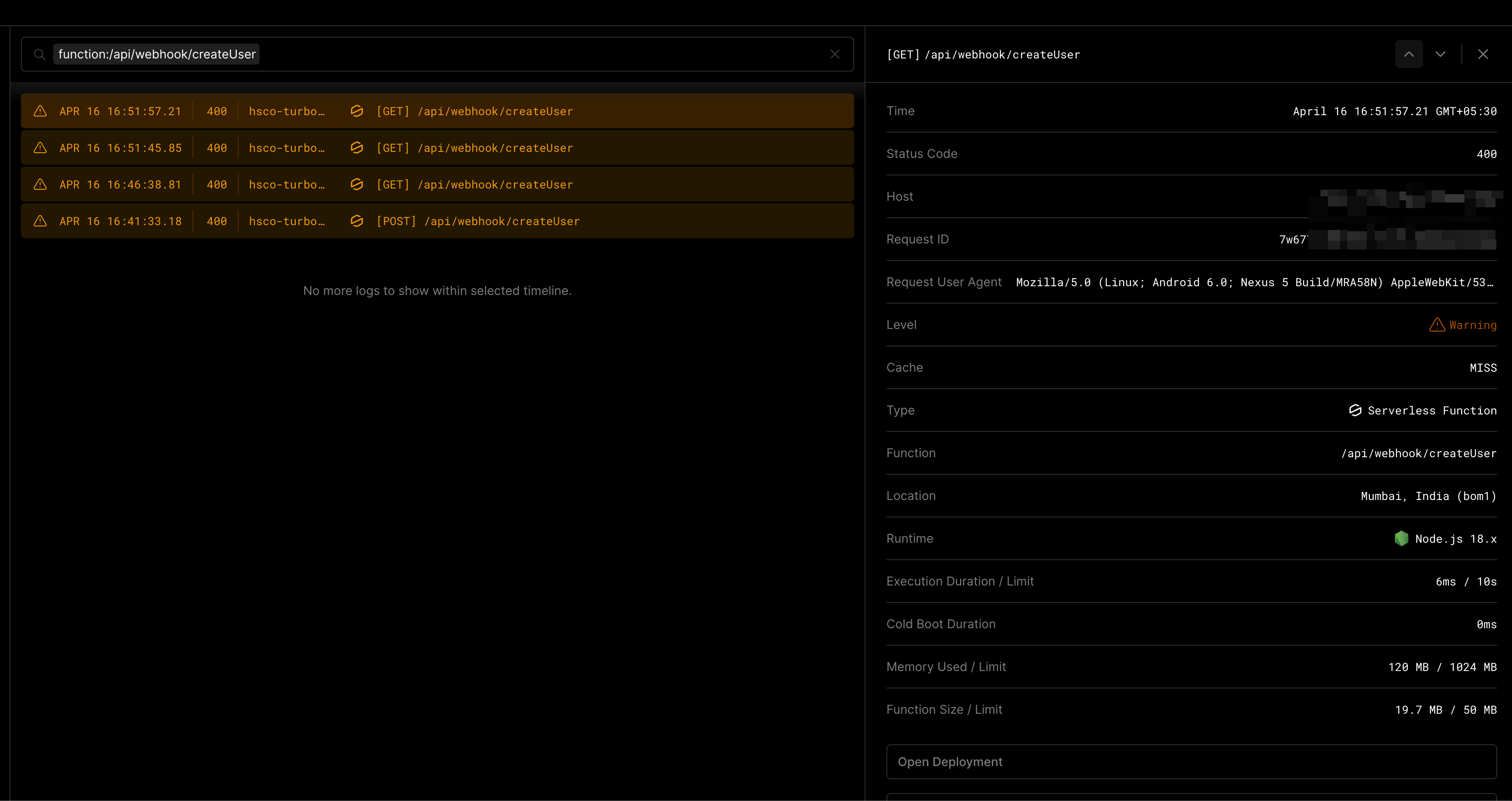Click the function:/api/webhook/createUser filter chip
Screen dimensions: 1512x801
coord(157,55)
